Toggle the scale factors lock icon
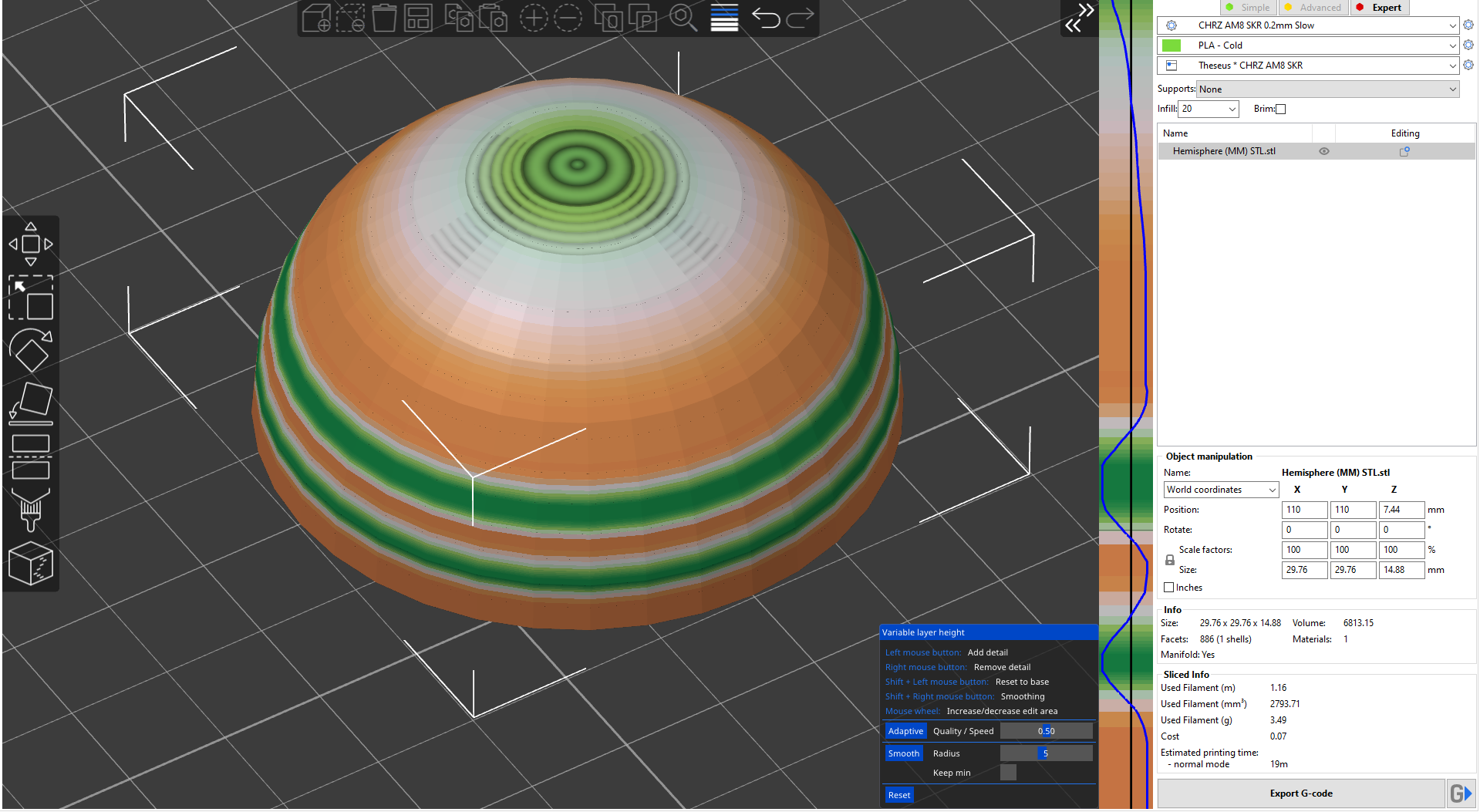1480x812 pixels. click(1170, 560)
